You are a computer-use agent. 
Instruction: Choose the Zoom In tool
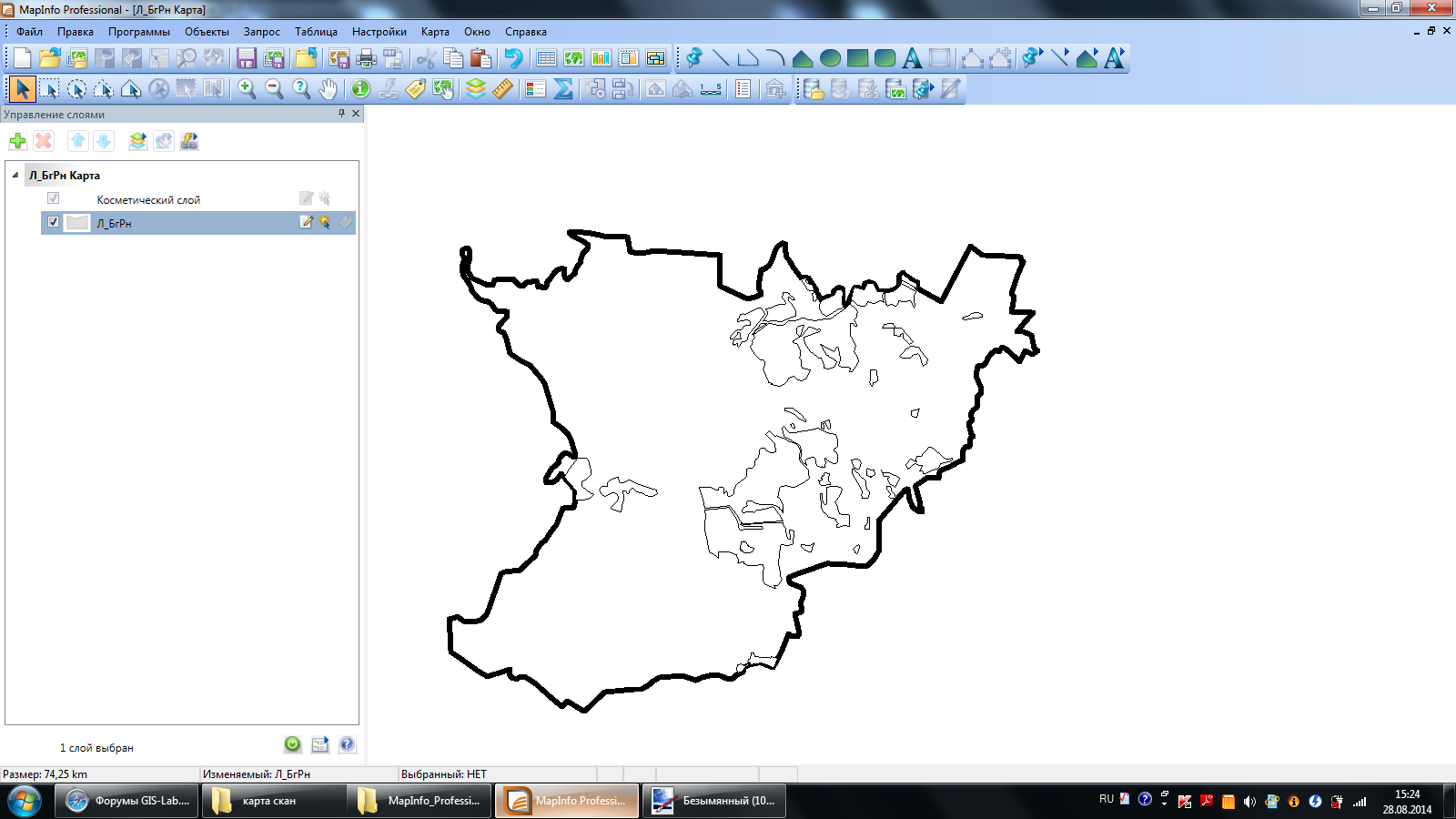coord(247,88)
